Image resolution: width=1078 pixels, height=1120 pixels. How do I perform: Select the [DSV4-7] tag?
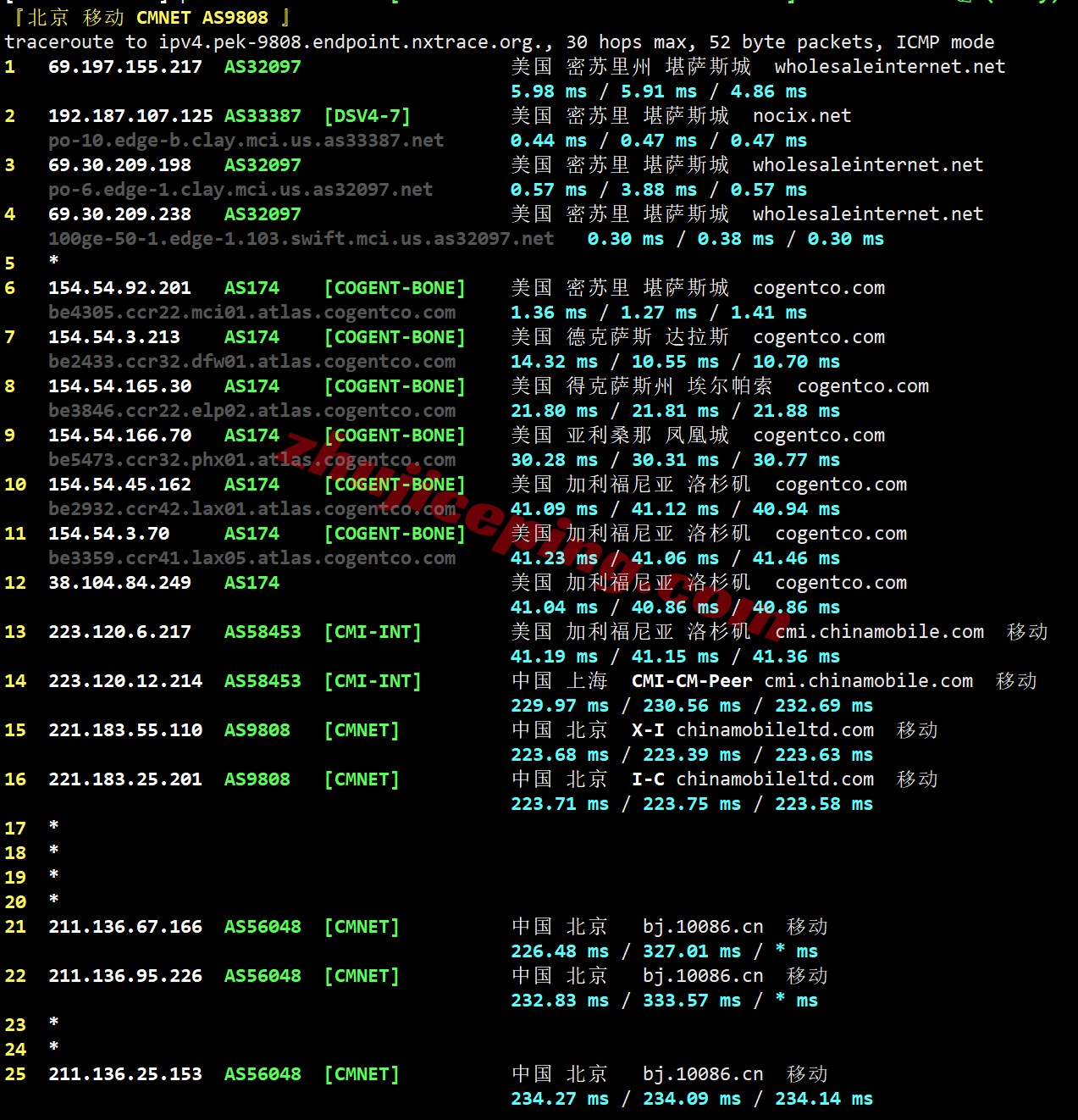click(368, 116)
